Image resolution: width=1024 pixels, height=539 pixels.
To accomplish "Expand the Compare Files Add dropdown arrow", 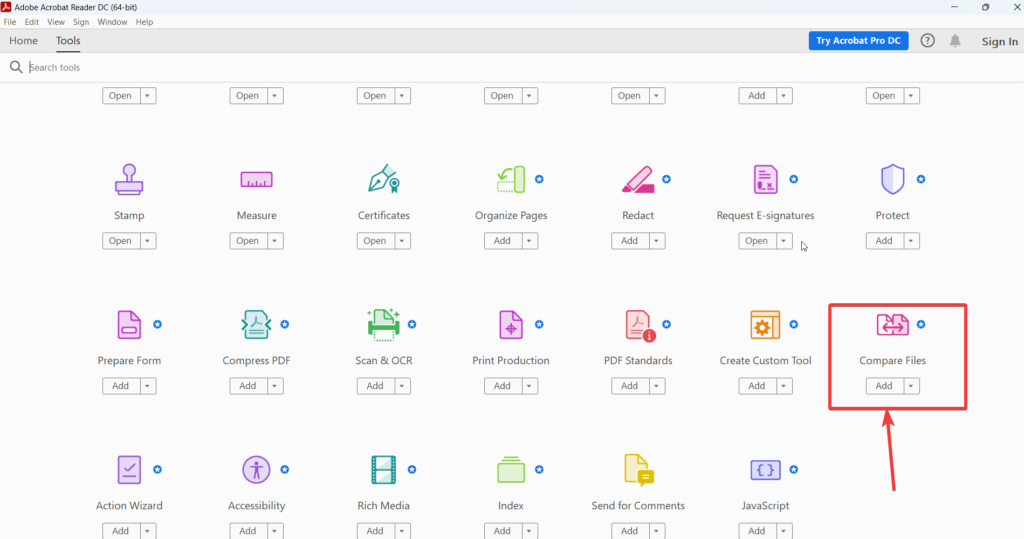I will (911, 385).
